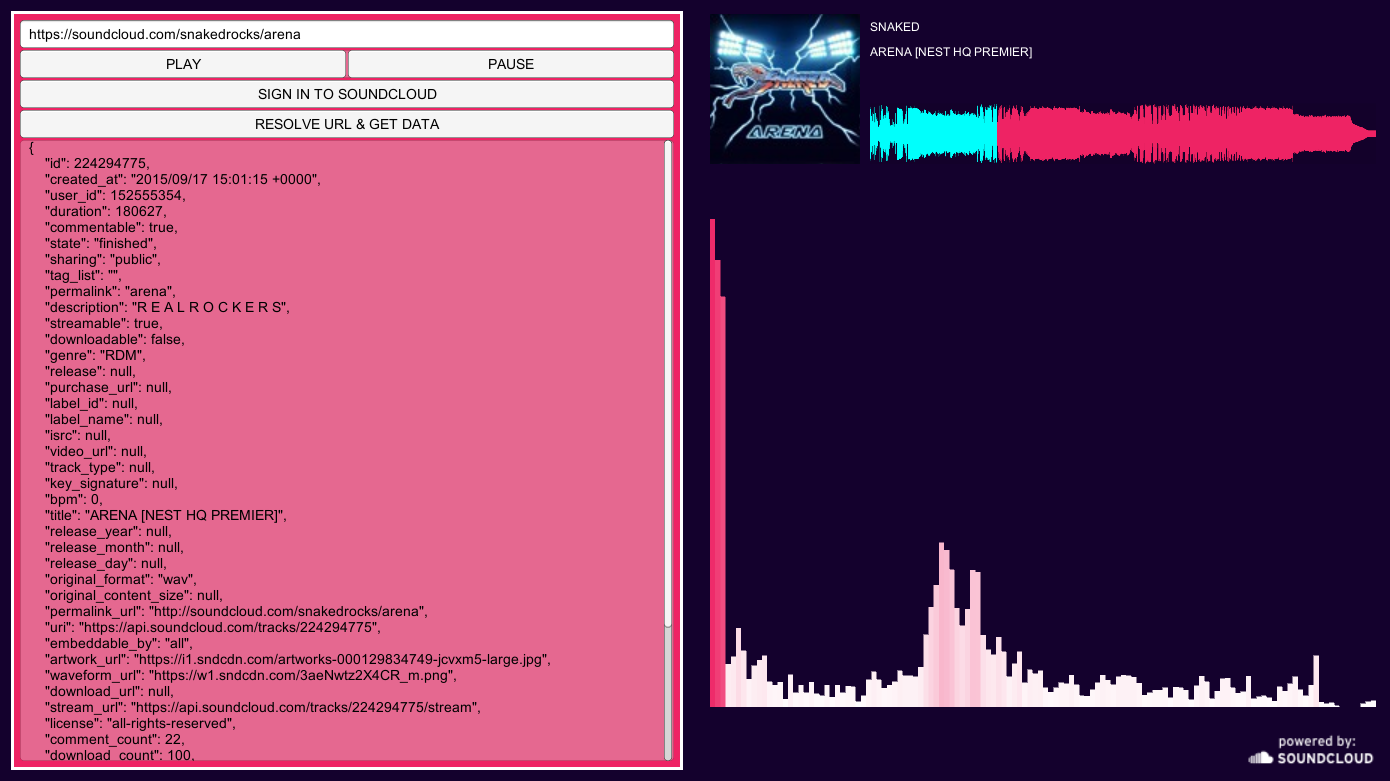Click the "id": 224294775 line
This screenshot has height=781, width=1390.
click(96, 163)
